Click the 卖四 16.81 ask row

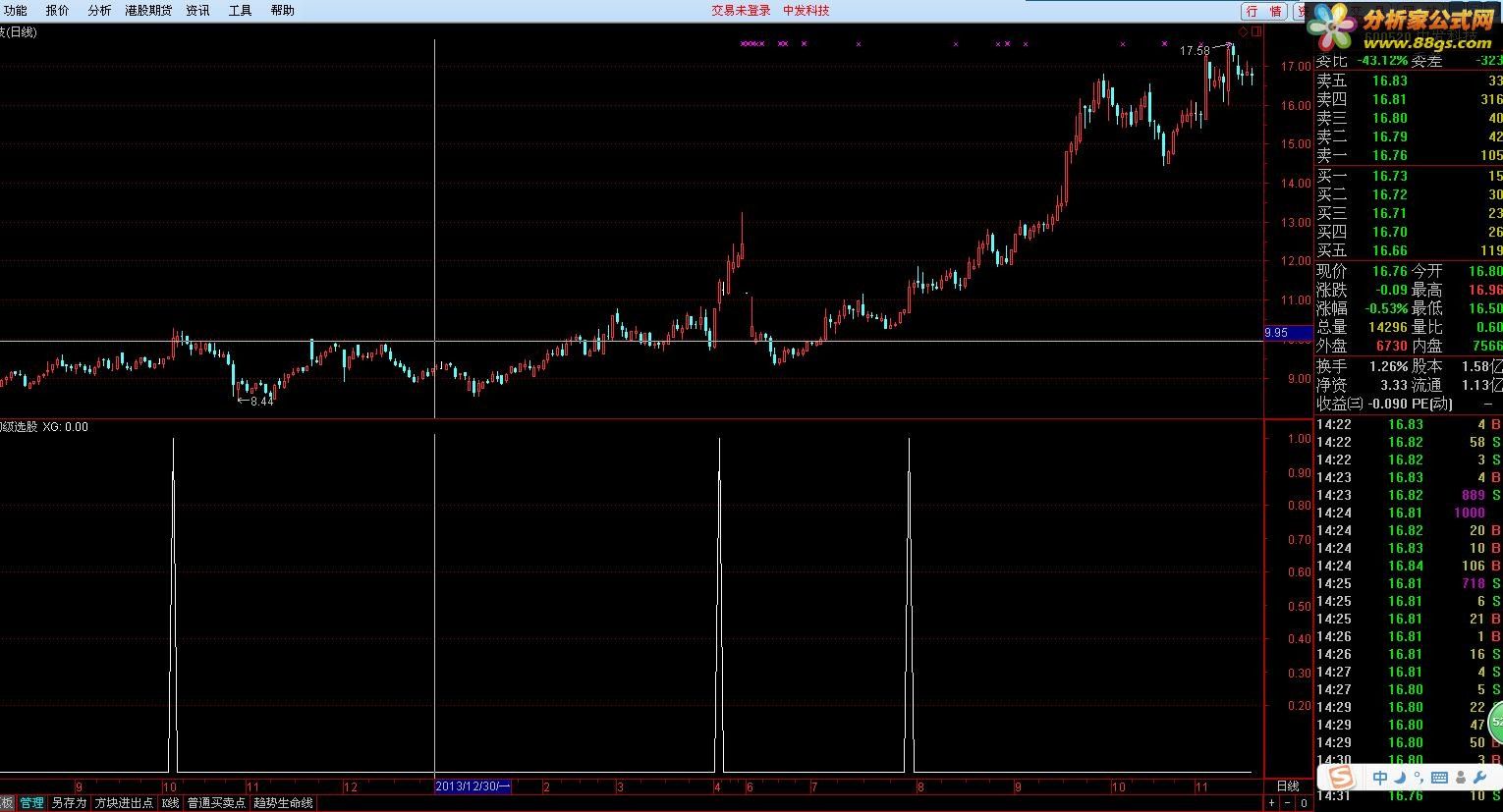pyautogui.click(x=1409, y=99)
